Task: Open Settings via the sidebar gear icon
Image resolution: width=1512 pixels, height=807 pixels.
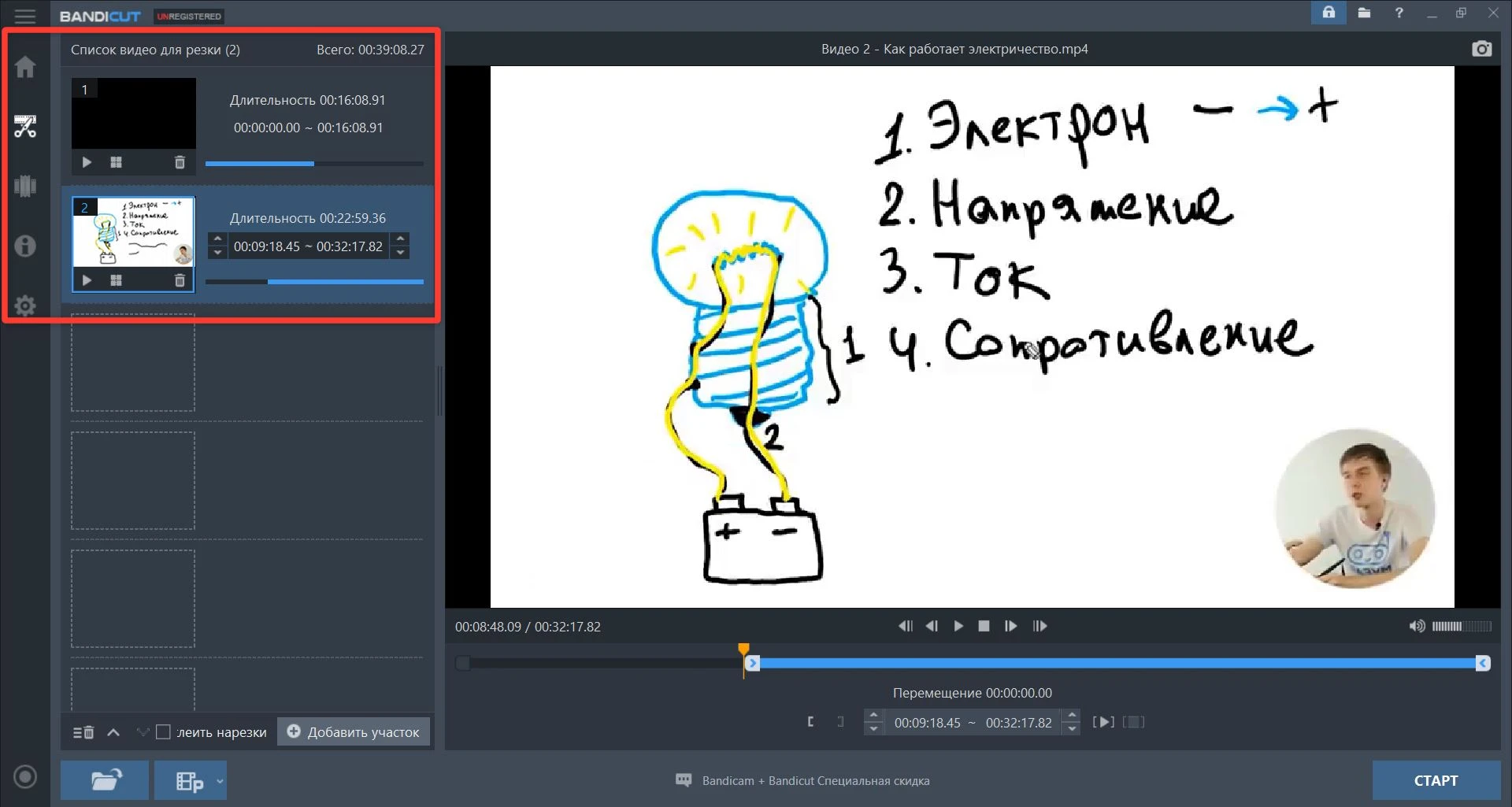Action: click(x=25, y=305)
